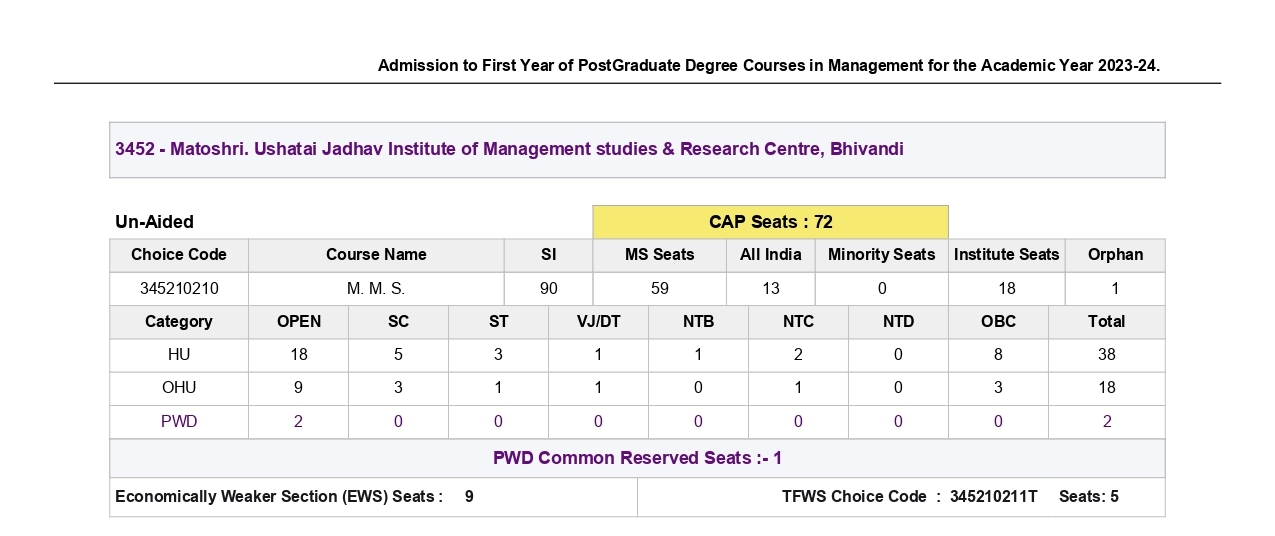Click the Minority Seats header
The width and height of the screenshot is (1275, 536).
click(882, 255)
